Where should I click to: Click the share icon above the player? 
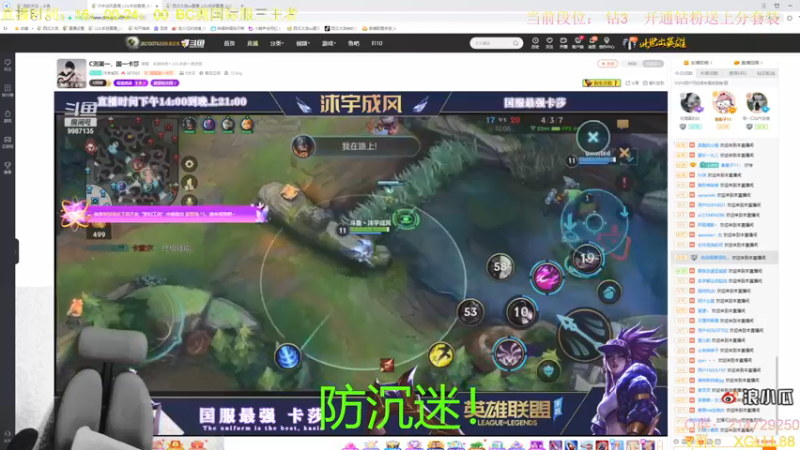click(632, 83)
